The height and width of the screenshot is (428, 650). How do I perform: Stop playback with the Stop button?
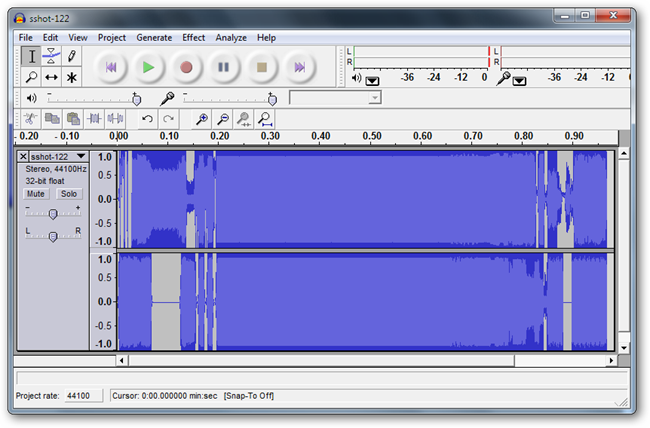[x=262, y=67]
